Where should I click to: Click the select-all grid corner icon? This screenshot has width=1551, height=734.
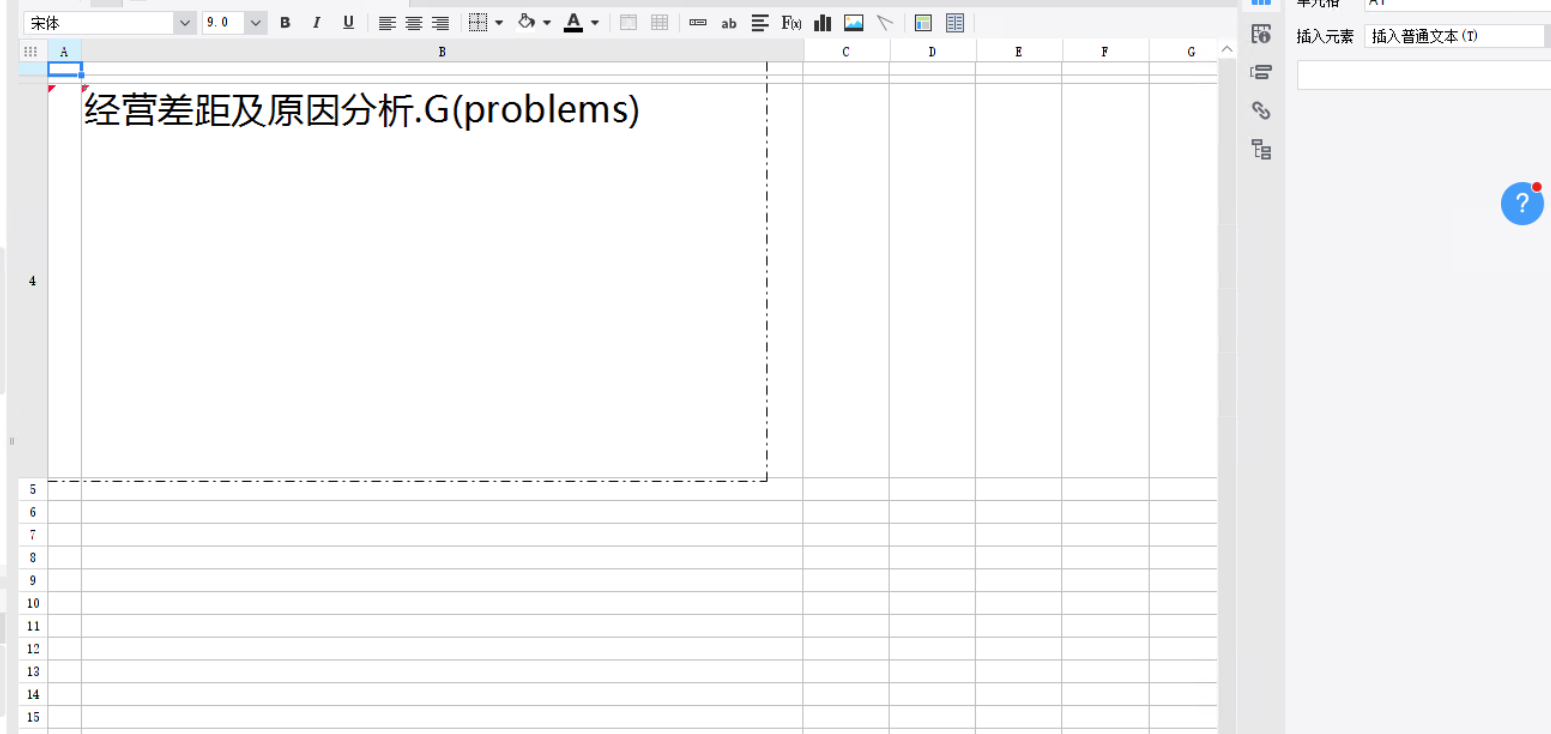pyautogui.click(x=31, y=51)
